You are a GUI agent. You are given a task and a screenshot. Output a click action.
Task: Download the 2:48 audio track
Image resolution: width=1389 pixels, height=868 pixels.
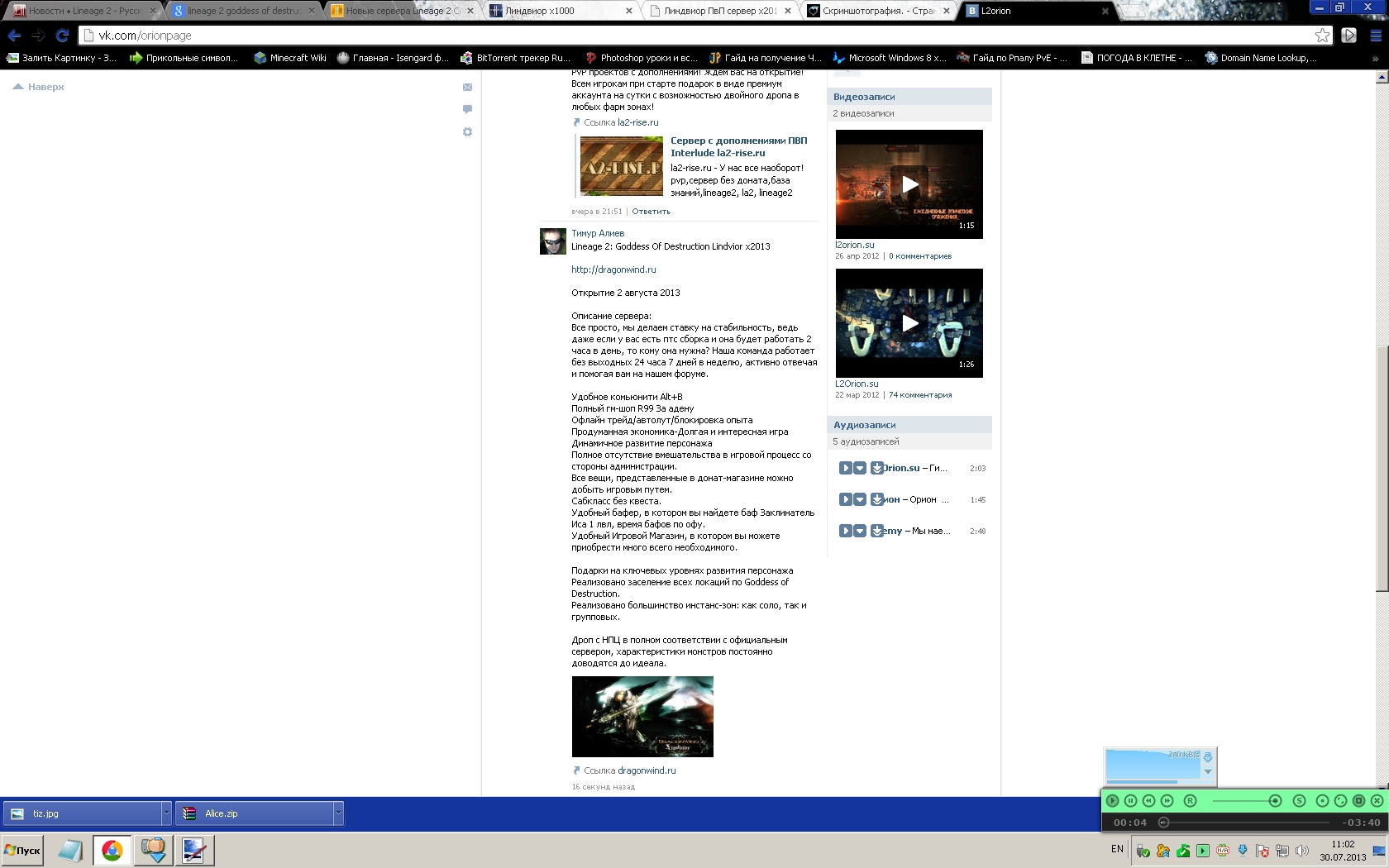[x=876, y=531]
